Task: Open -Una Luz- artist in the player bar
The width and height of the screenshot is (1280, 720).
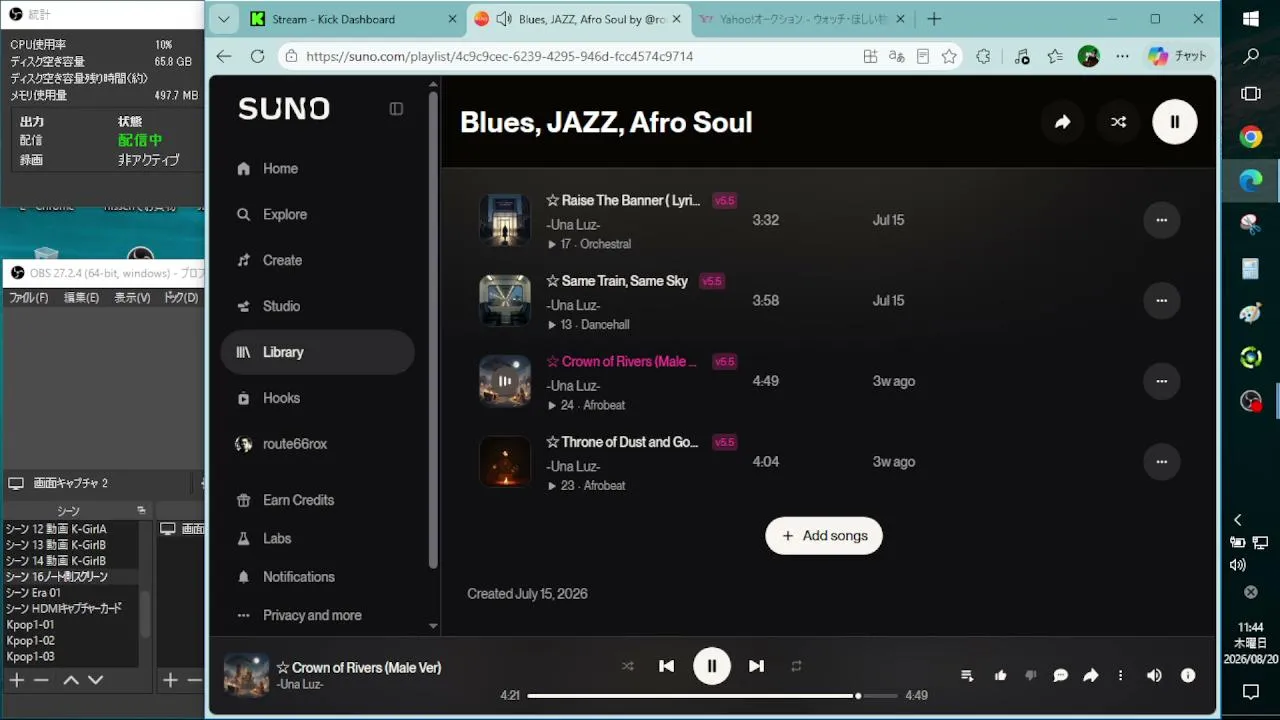Action: [300, 685]
